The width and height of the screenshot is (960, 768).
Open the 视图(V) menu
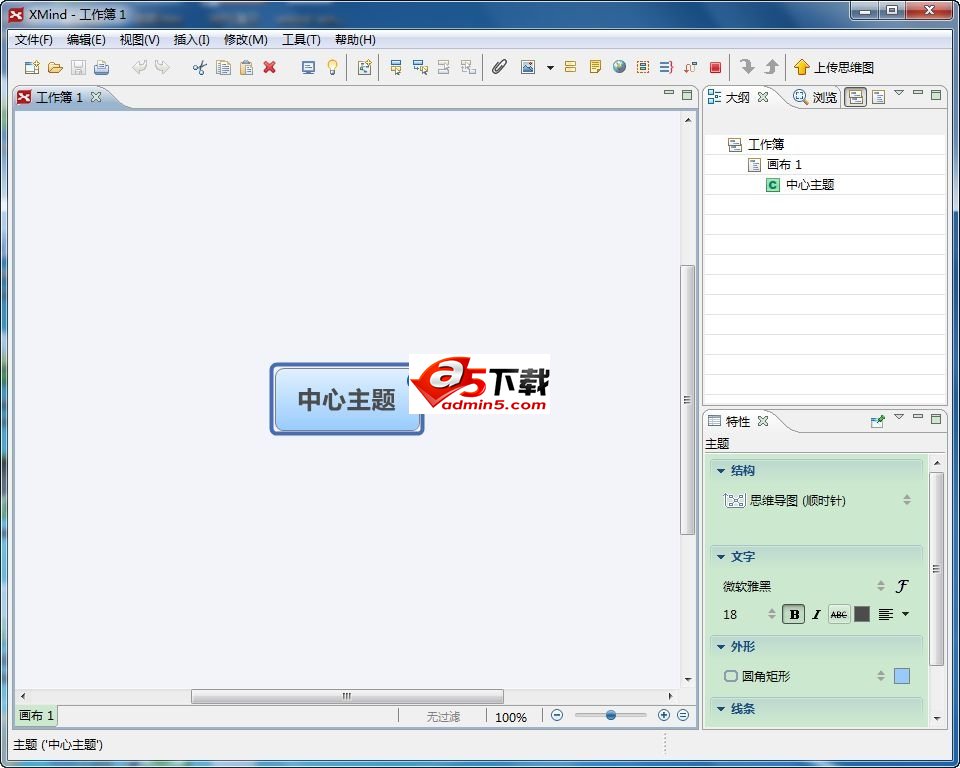point(140,40)
